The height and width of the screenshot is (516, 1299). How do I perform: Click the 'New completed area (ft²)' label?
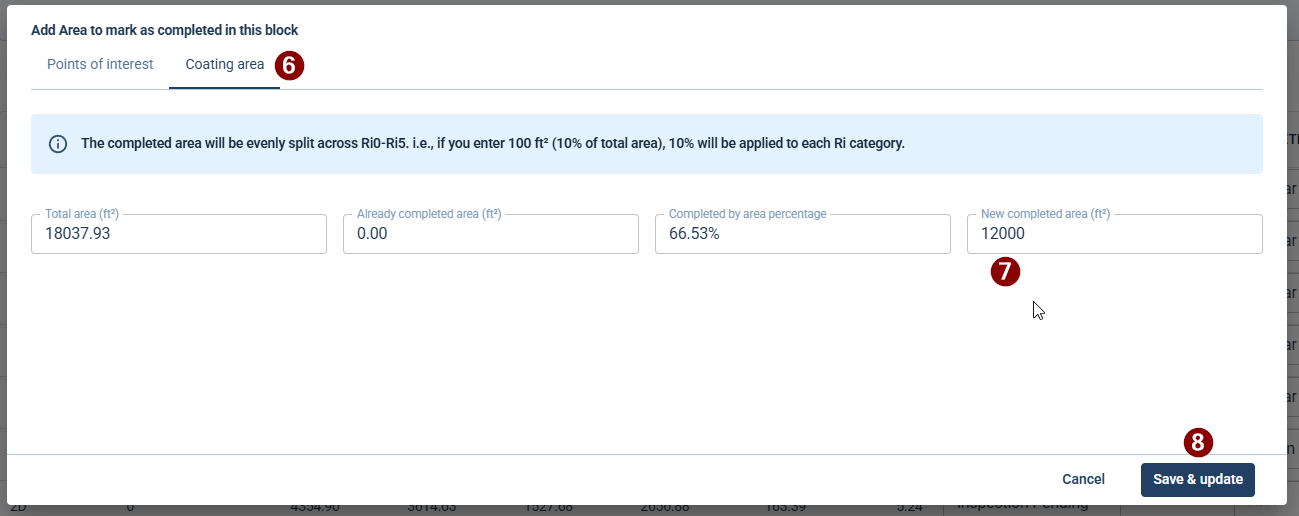(1045, 214)
